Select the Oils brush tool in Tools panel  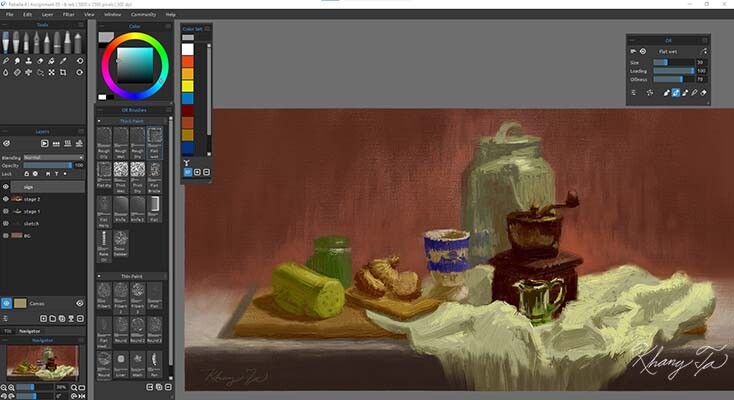click(x=5, y=42)
